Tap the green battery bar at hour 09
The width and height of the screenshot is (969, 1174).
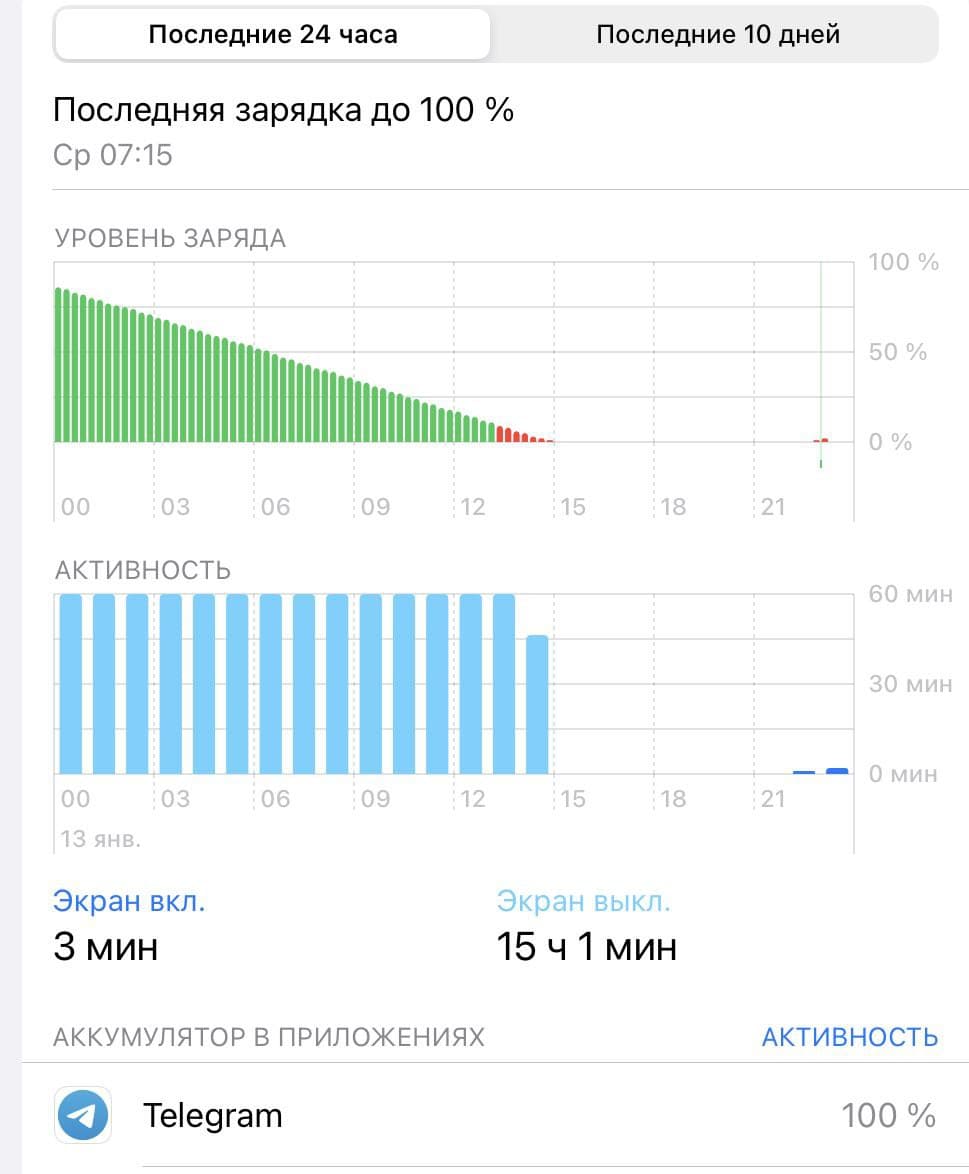358,412
